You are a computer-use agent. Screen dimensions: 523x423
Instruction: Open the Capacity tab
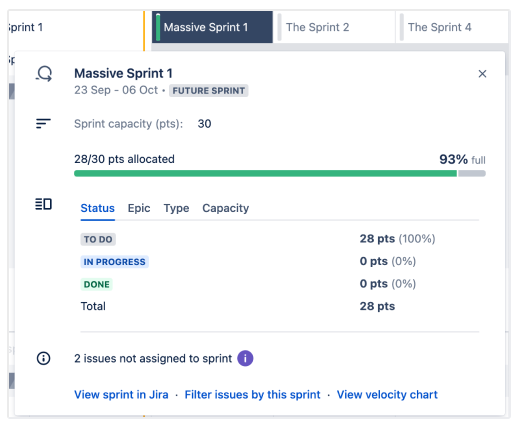(x=225, y=208)
